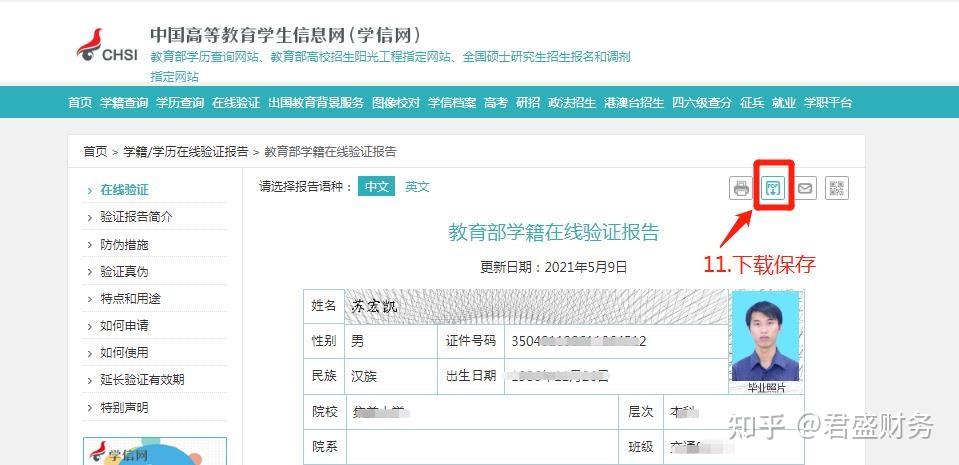
Task: Click the 性别 value 男
Action: pyautogui.click(x=358, y=341)
